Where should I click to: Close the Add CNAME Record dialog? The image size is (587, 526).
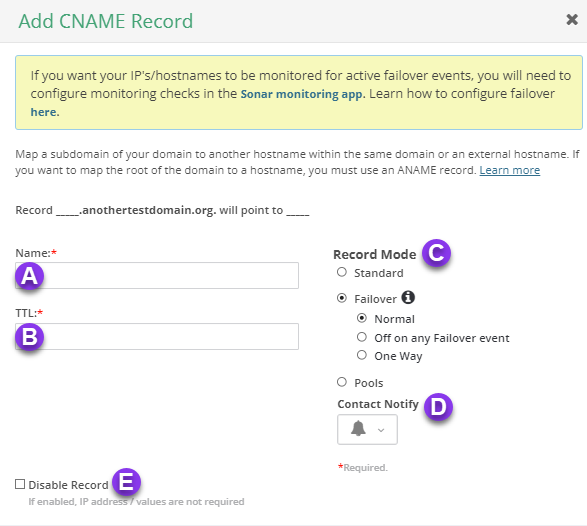572,19
